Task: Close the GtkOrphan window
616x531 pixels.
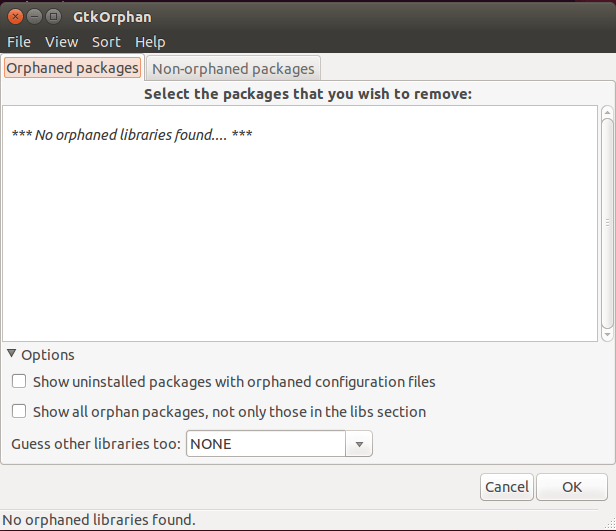Action: point(14,17)
